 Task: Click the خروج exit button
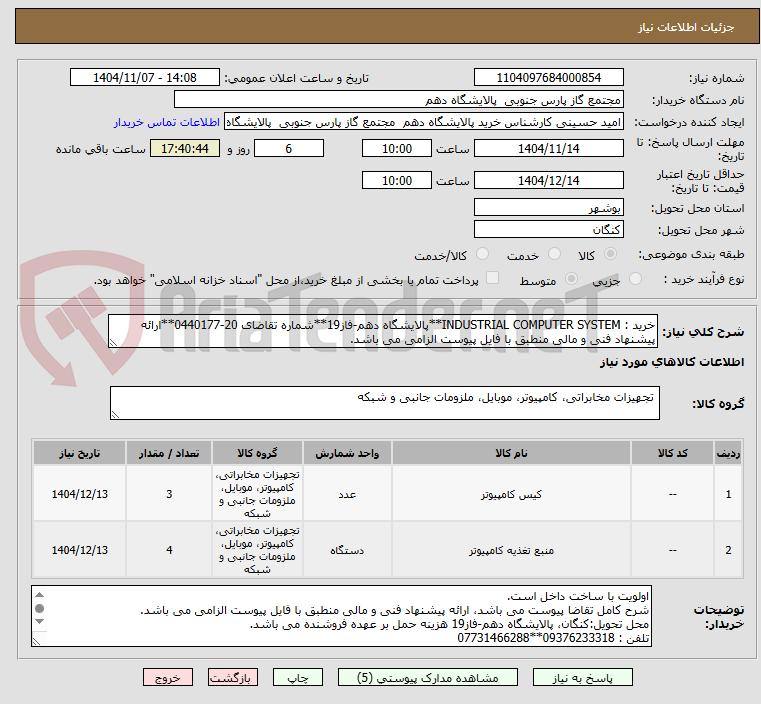[168, 677]
